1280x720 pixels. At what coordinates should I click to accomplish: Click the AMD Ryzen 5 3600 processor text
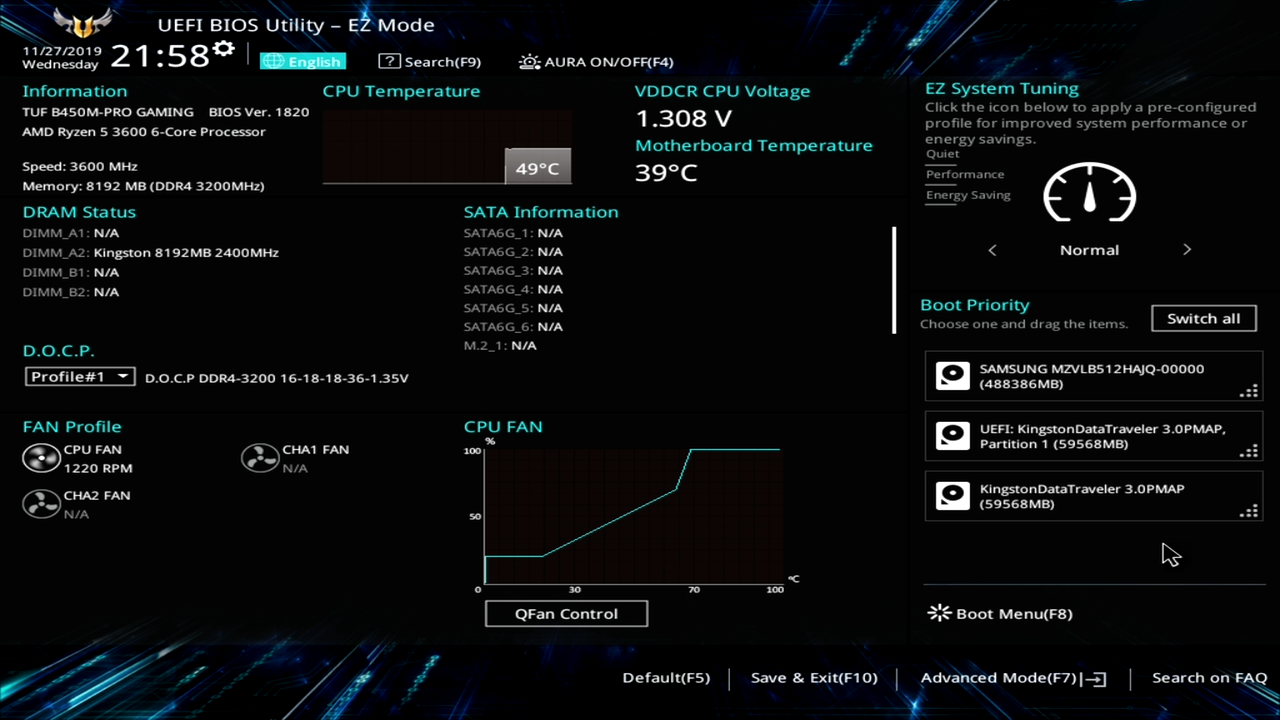point(144,132)
